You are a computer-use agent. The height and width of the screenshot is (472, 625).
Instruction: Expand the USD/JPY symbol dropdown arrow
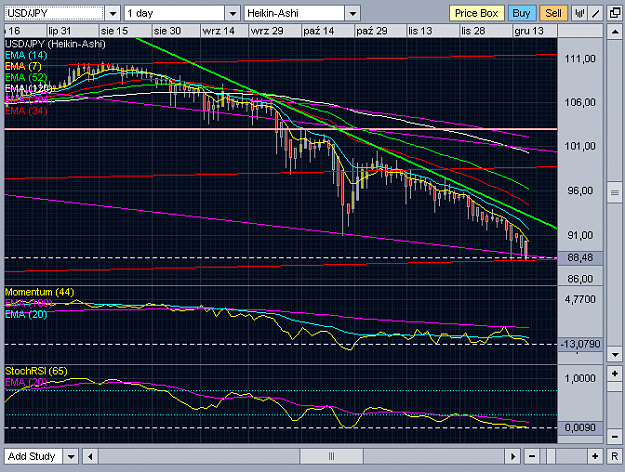pyautogui.click(x=112, y=14)
